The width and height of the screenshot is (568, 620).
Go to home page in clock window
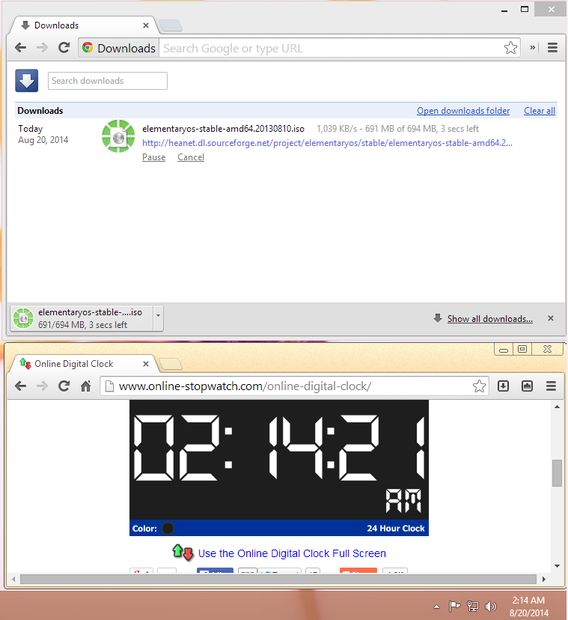(85, 386)
